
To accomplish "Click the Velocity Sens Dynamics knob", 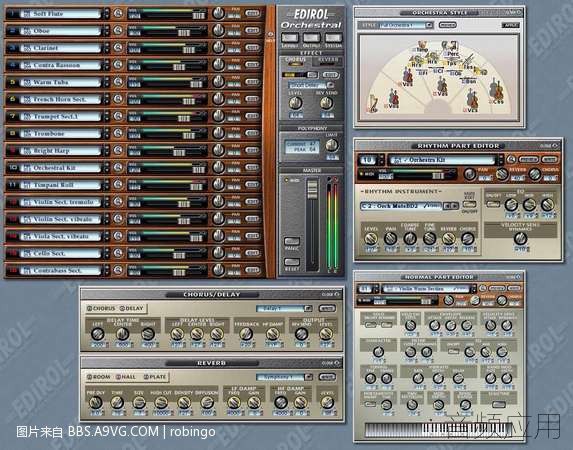I will pos(520,238).
